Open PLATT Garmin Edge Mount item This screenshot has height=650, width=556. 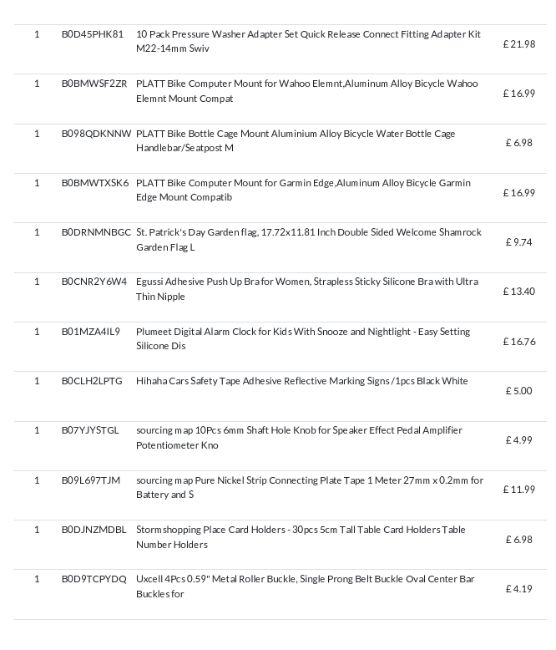click(x=303, y=190)
